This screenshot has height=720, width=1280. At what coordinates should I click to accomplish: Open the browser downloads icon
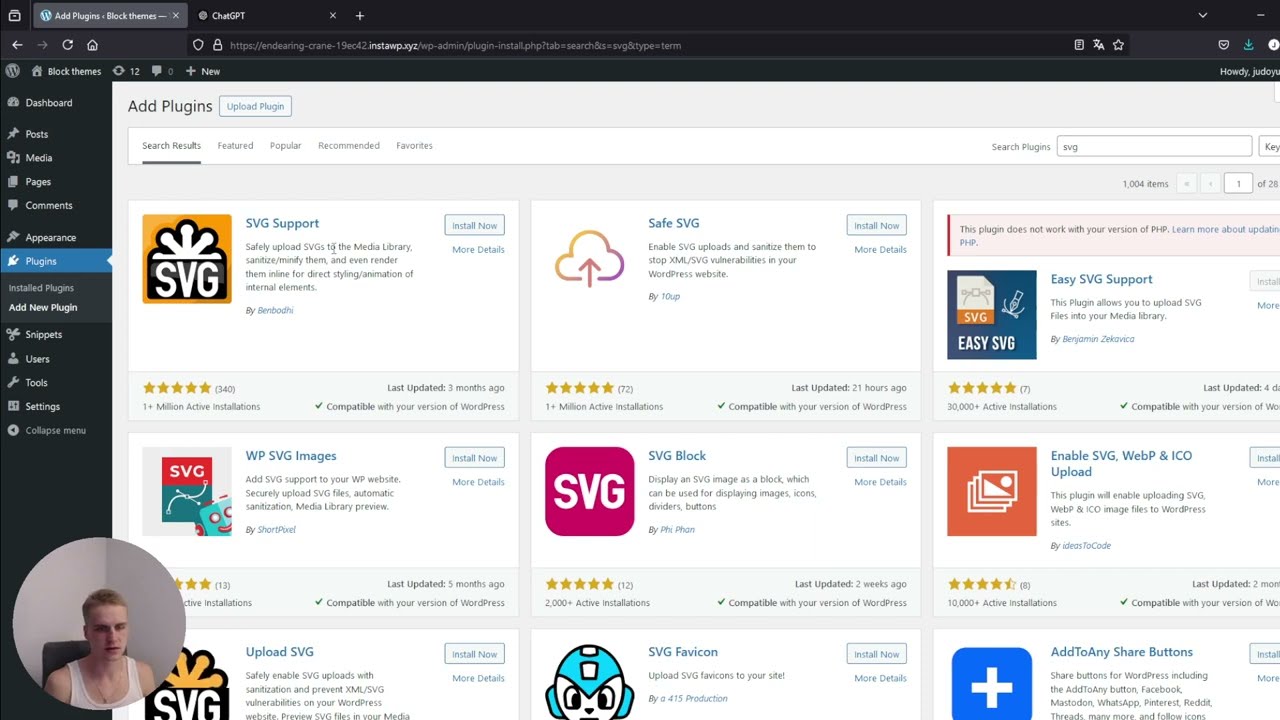[1248, 45]
